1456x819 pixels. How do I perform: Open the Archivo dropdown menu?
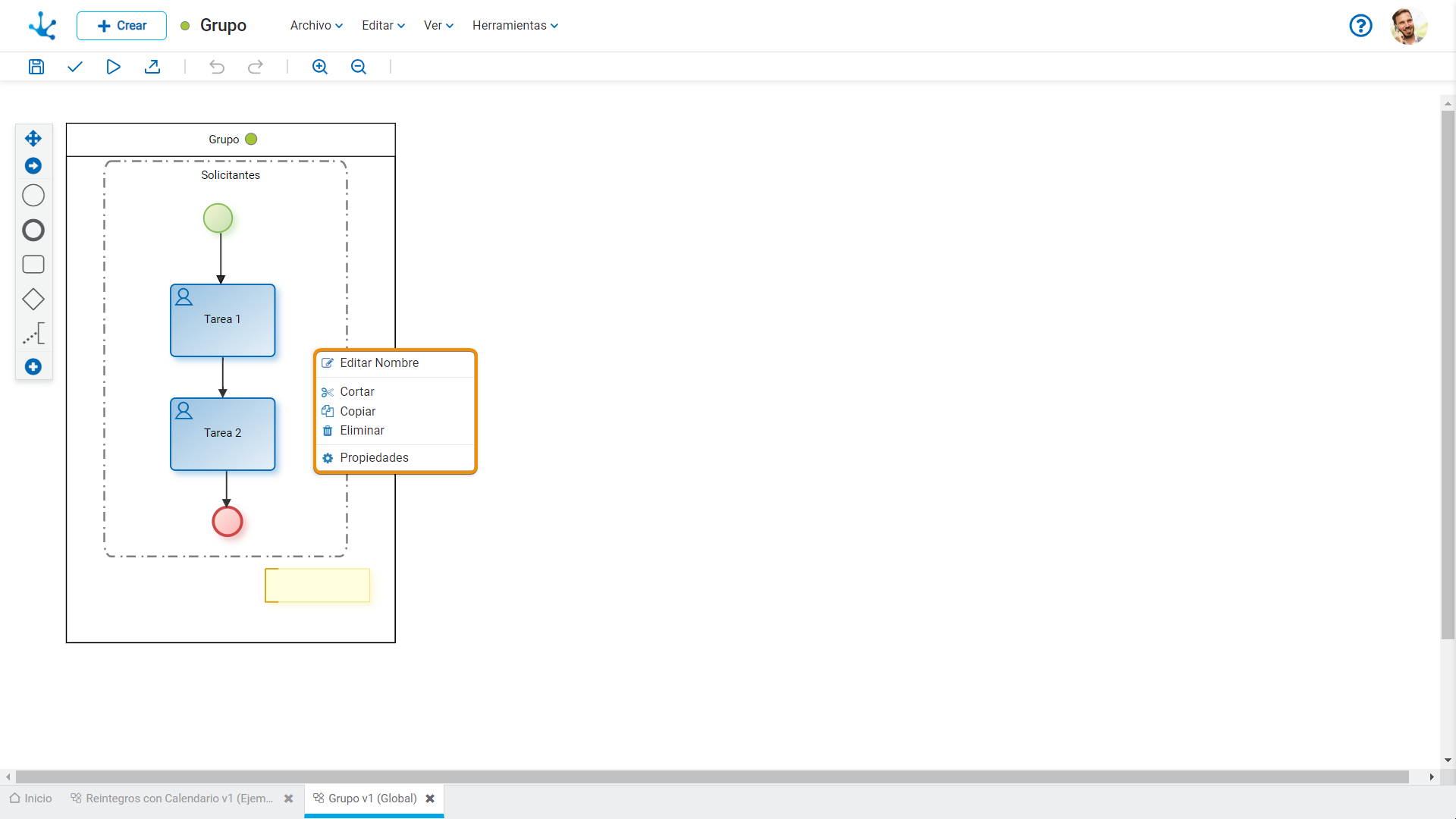click(x=316, y=25)
